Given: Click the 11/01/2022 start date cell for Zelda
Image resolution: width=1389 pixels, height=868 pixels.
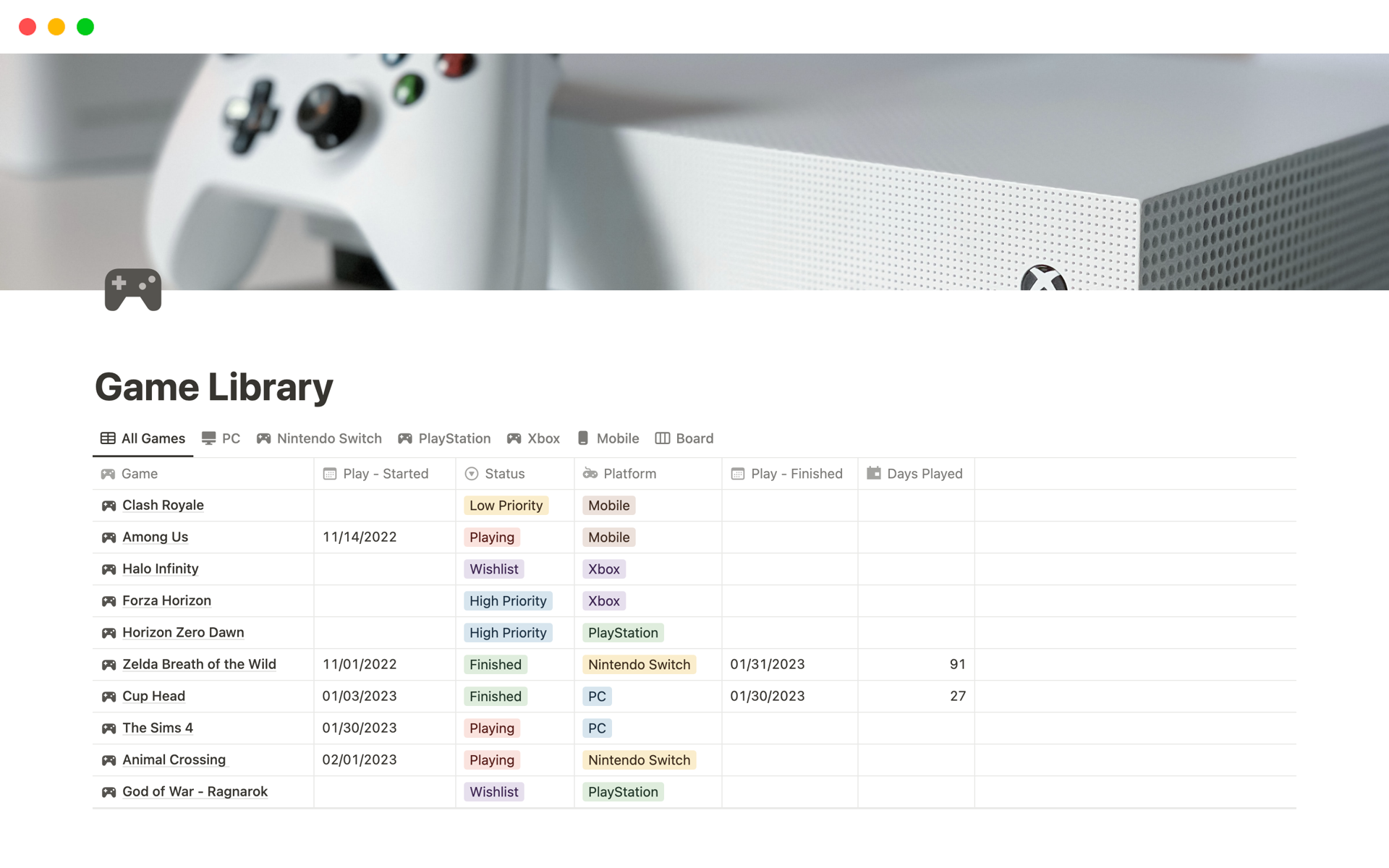Looking at the screenshot, I should 360,664.
